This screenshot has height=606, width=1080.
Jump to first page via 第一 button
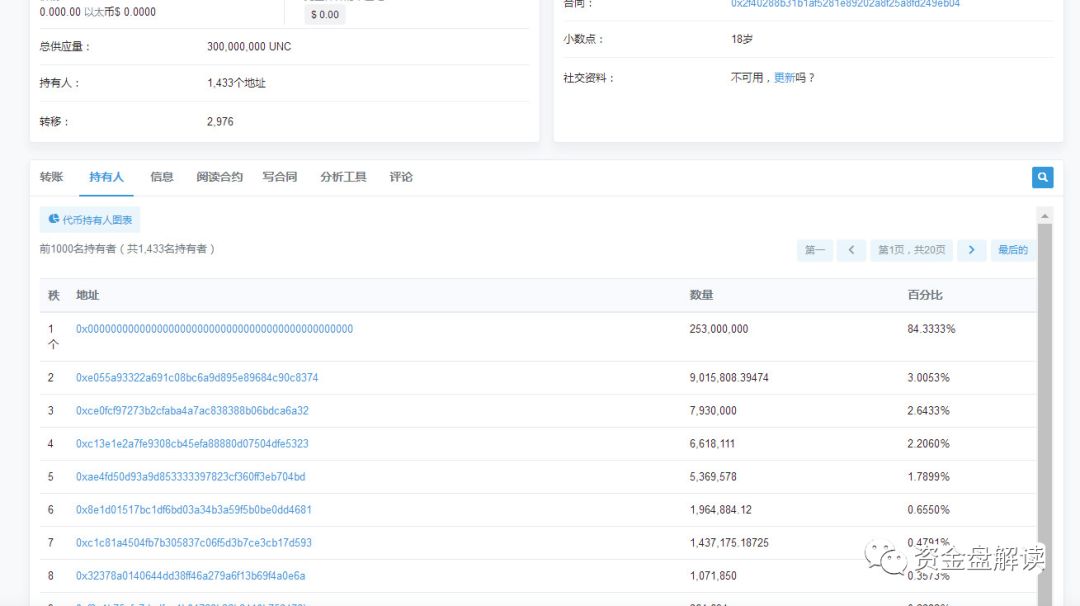tap(815, 250)
